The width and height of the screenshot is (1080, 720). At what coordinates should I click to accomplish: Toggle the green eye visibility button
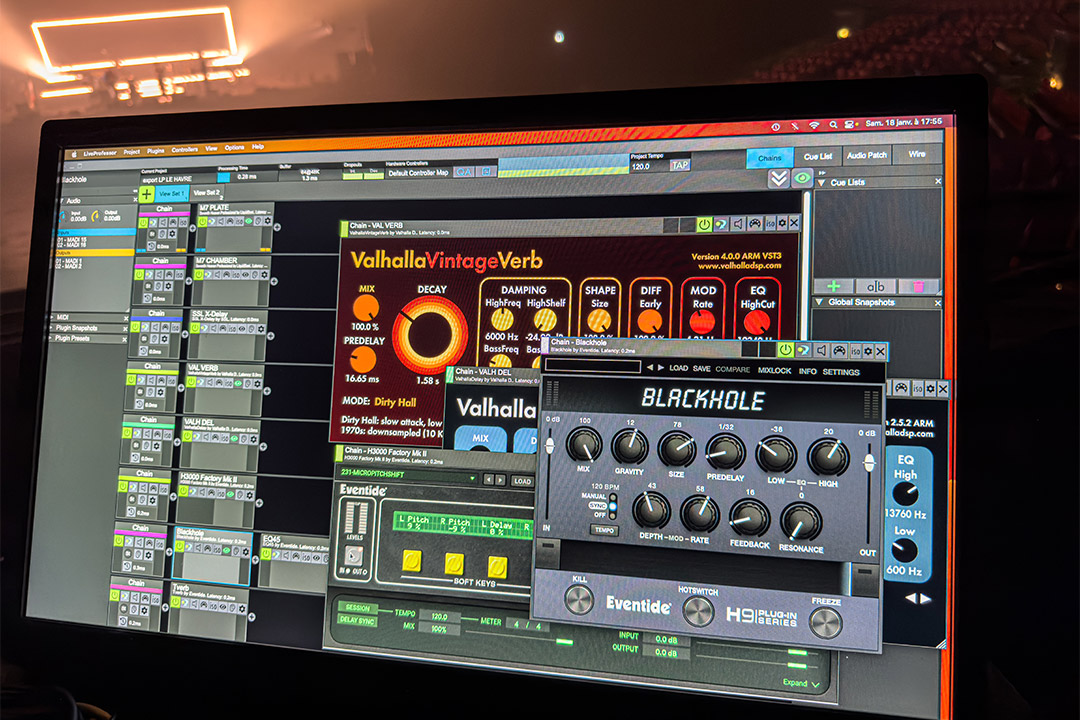(802, 178)
